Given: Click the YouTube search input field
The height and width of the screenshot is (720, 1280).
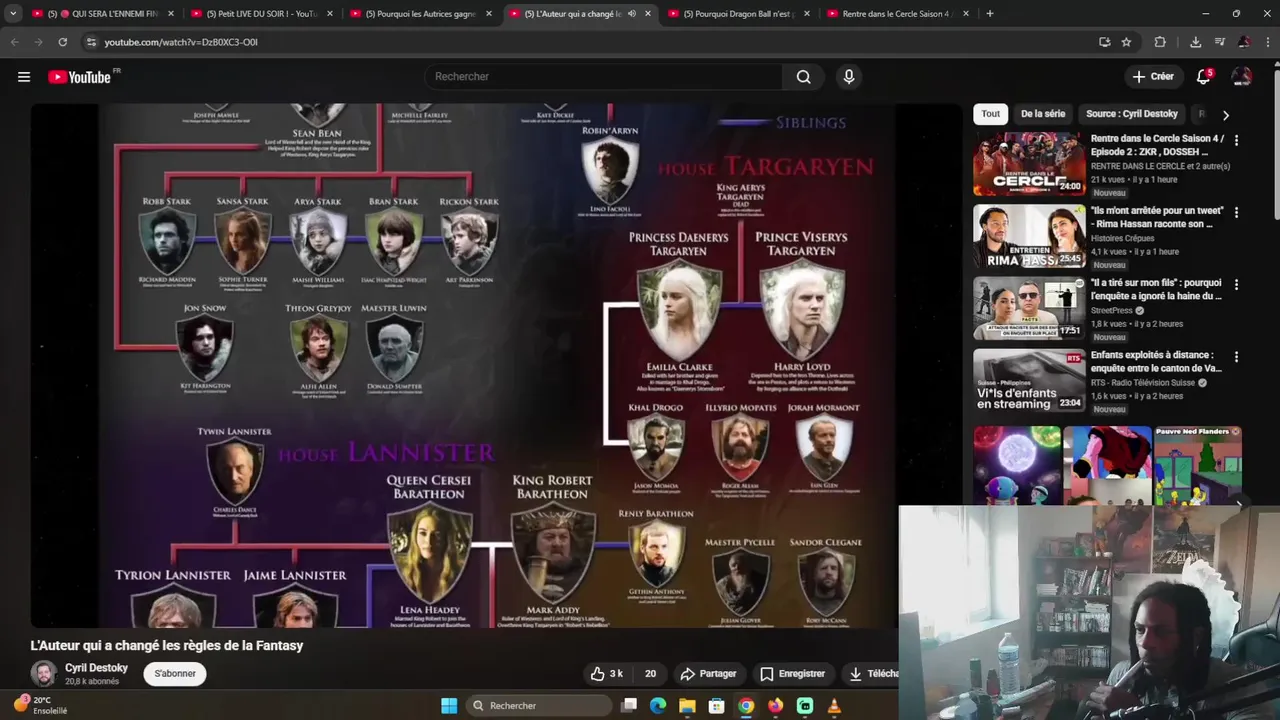Looking at the screenshot, I should click(x=604, y=77).
